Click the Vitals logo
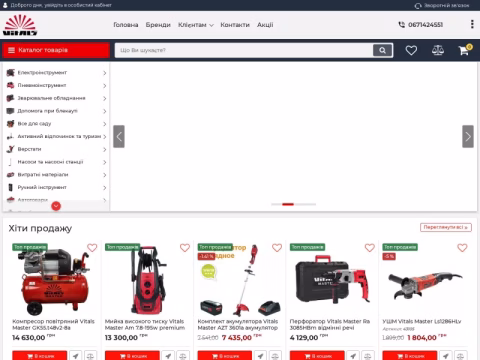 (x=20, y=25)
